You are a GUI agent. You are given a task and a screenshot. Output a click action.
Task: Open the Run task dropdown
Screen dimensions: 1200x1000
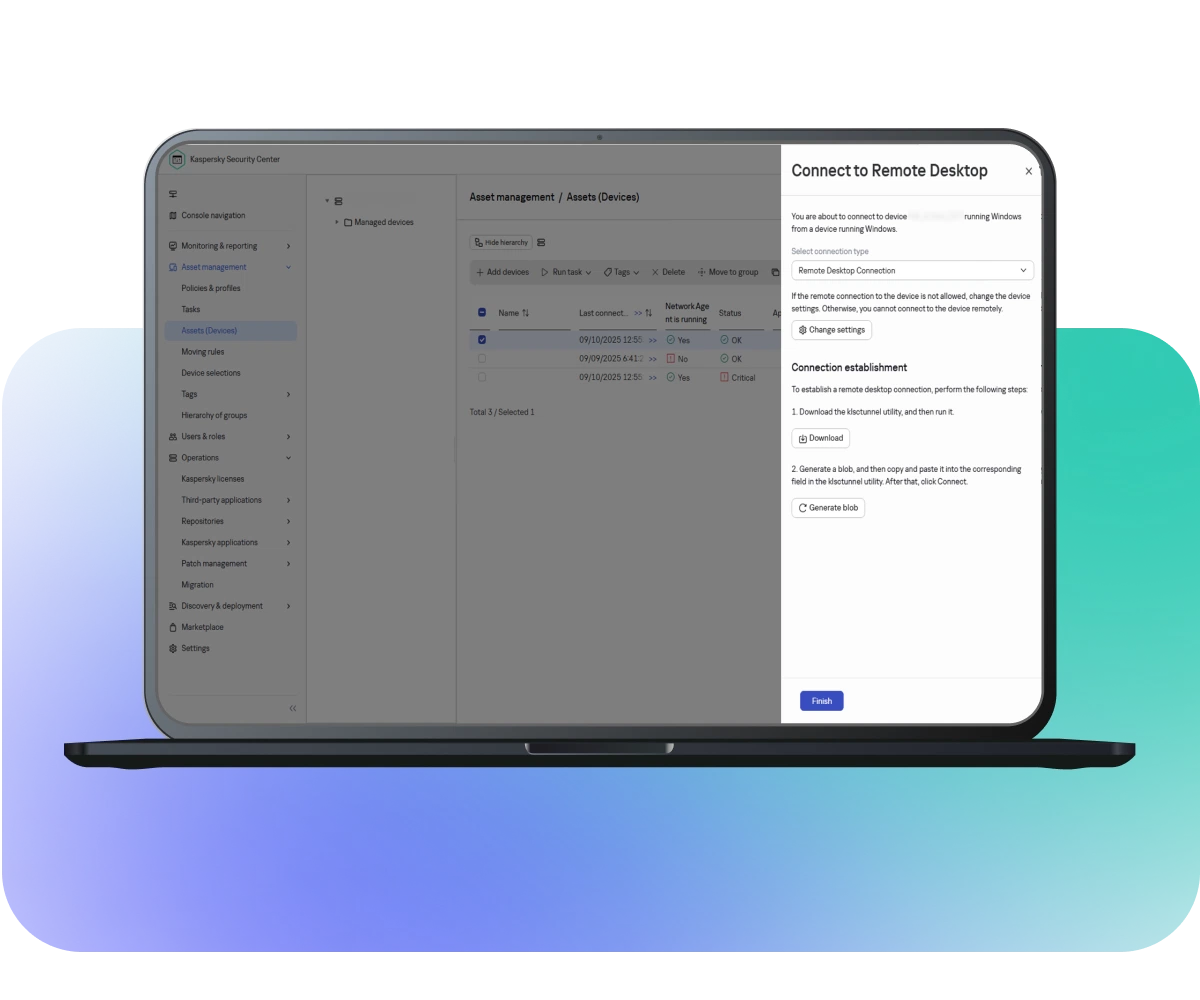(x=566, y=272)
